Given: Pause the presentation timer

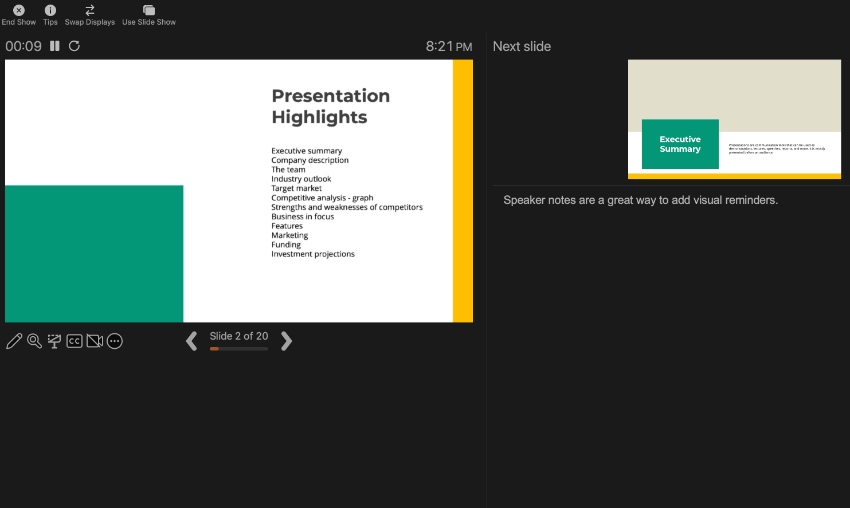Looking at the screenshot, I should [x=55, y=46].
